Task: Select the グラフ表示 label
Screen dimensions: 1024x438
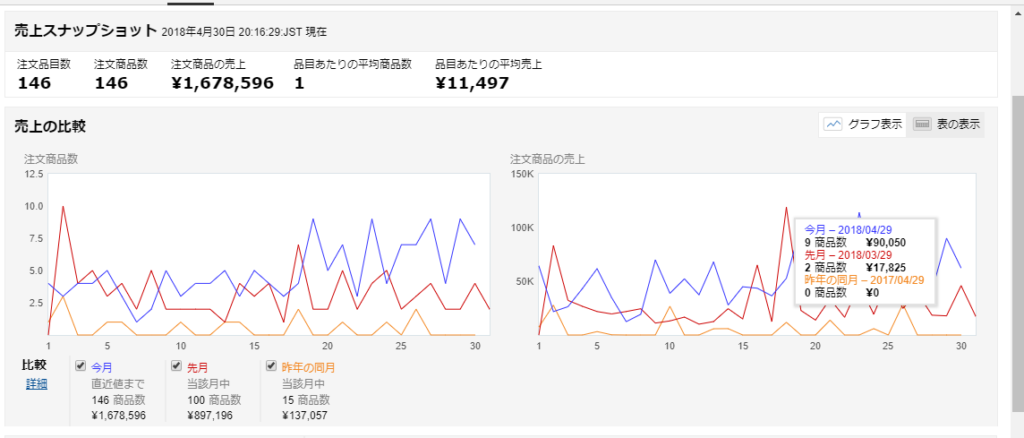Action: 875,125
